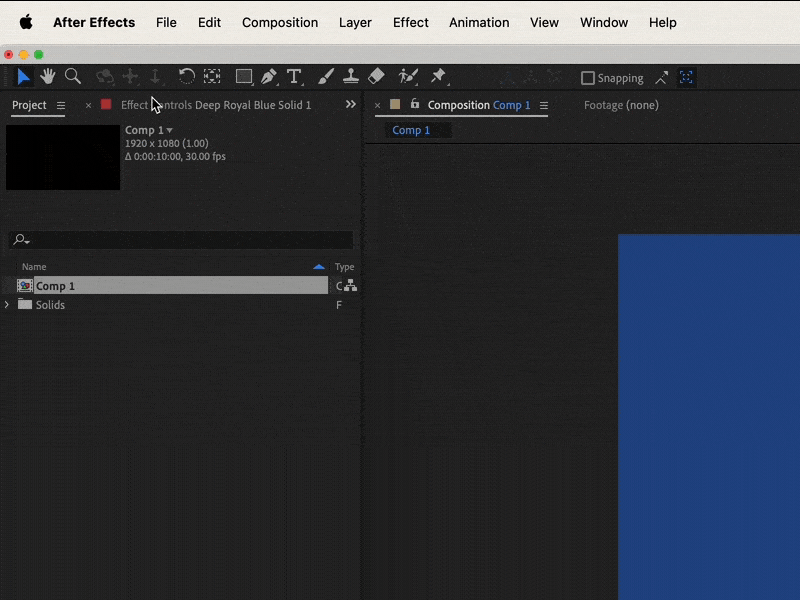Click the Name column header

pos(34,267)
